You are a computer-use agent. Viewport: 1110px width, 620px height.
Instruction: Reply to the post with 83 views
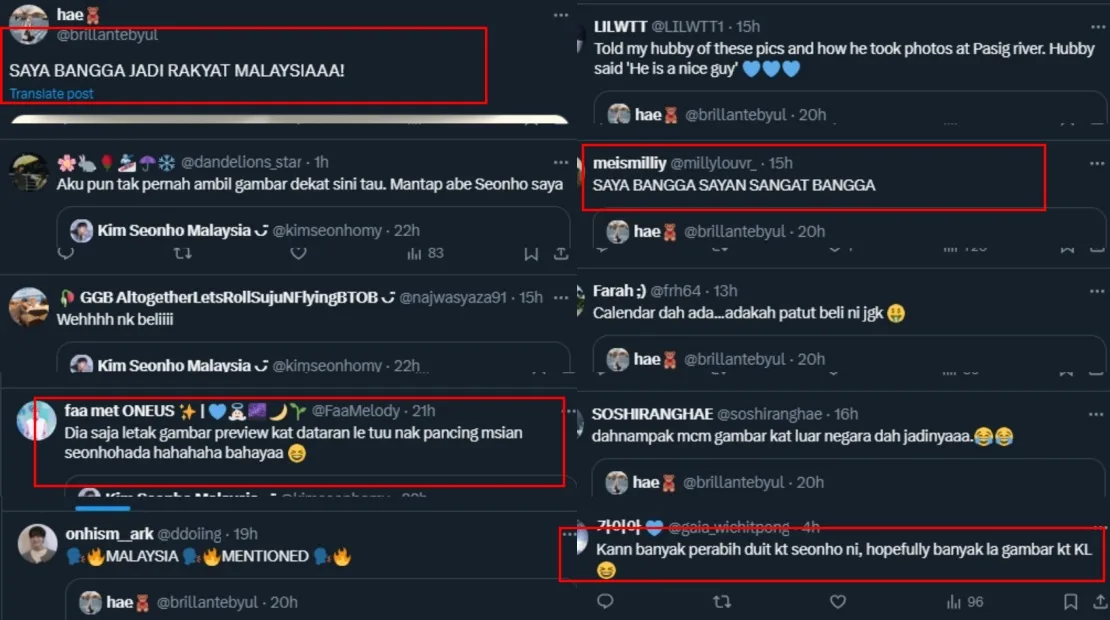pos(66,254)
